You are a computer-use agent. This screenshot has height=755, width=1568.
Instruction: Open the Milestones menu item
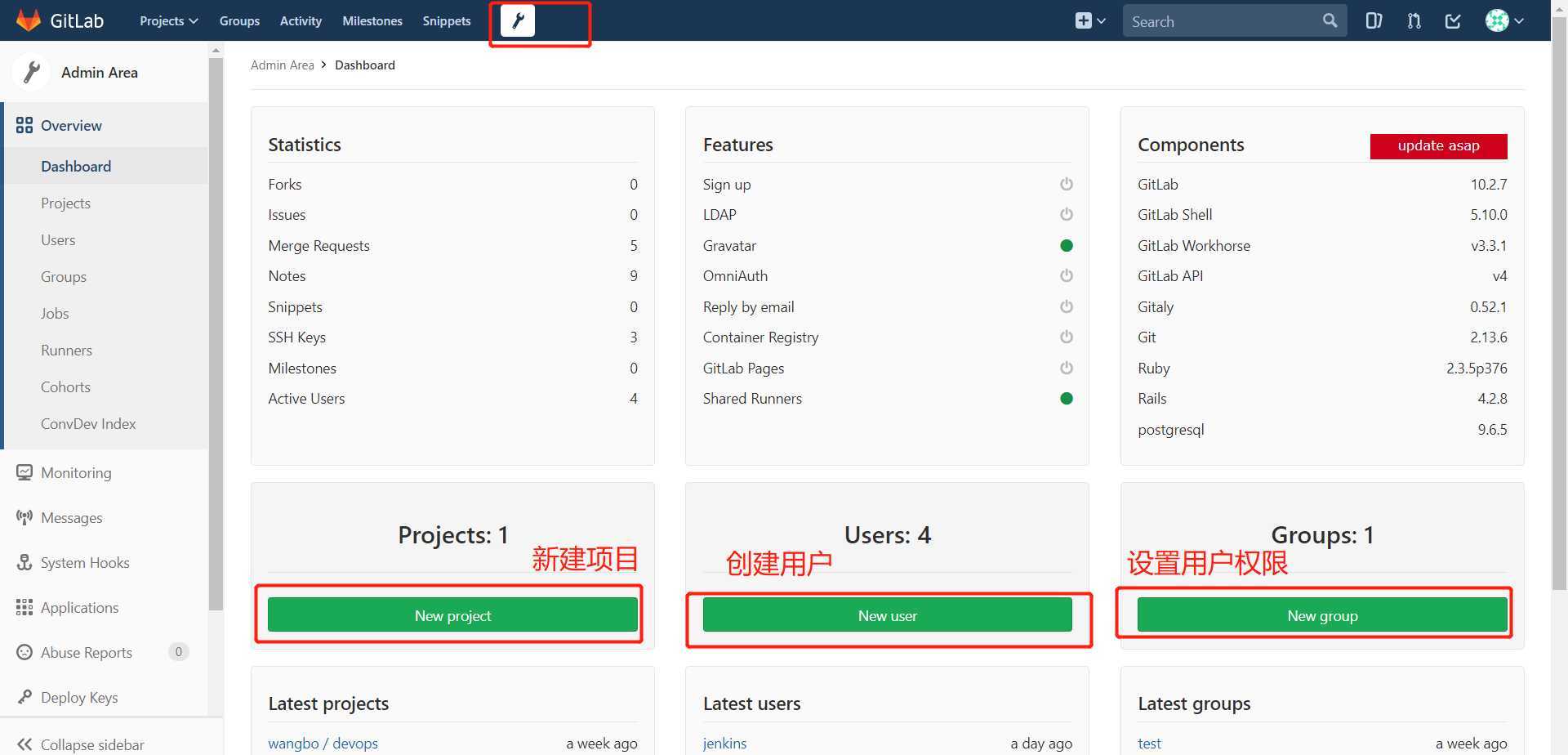pyautogui.click(x=372, y=21)
